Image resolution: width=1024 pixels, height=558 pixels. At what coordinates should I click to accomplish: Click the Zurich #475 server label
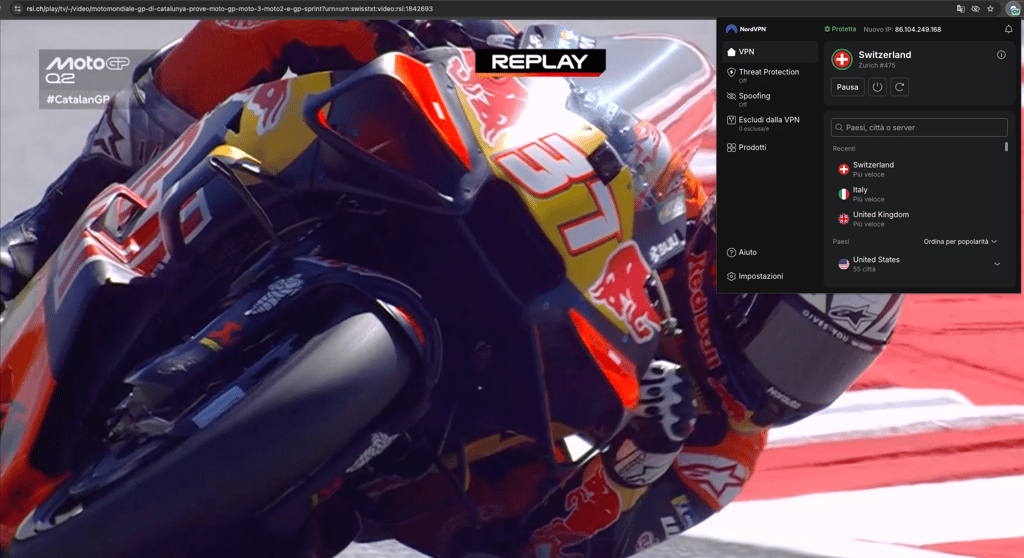(x=877, y=65)
